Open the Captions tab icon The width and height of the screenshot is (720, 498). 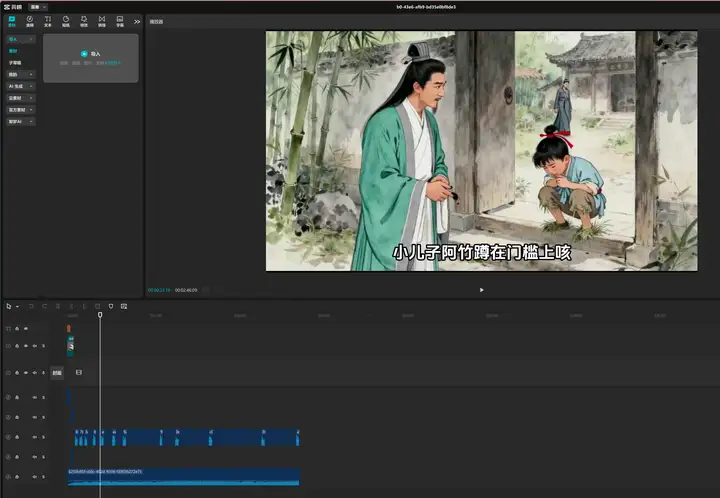120,21
